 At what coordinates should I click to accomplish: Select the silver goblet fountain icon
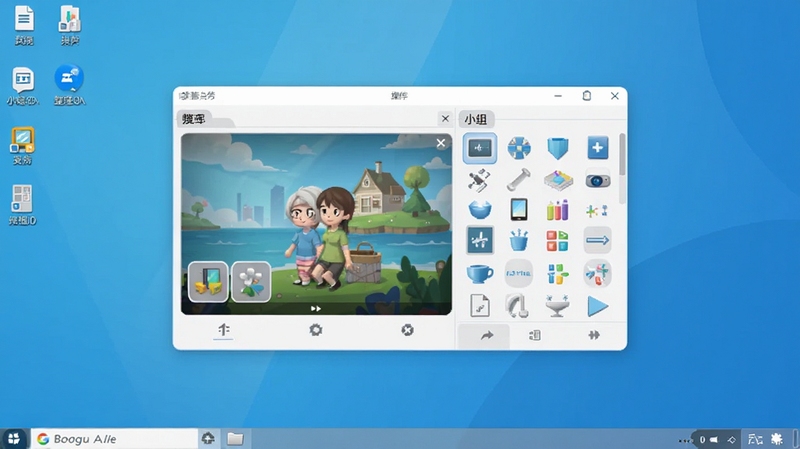tap(557, 306)
